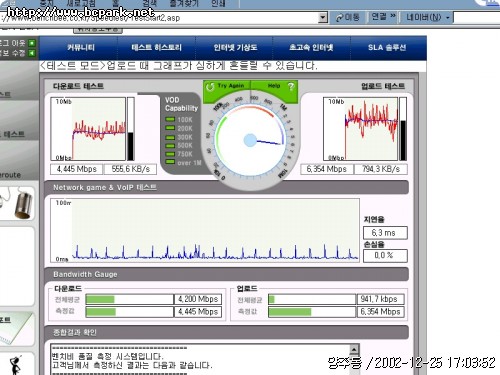Click the Help question mark icon
The image size is (500, 375).
[291, 86]
